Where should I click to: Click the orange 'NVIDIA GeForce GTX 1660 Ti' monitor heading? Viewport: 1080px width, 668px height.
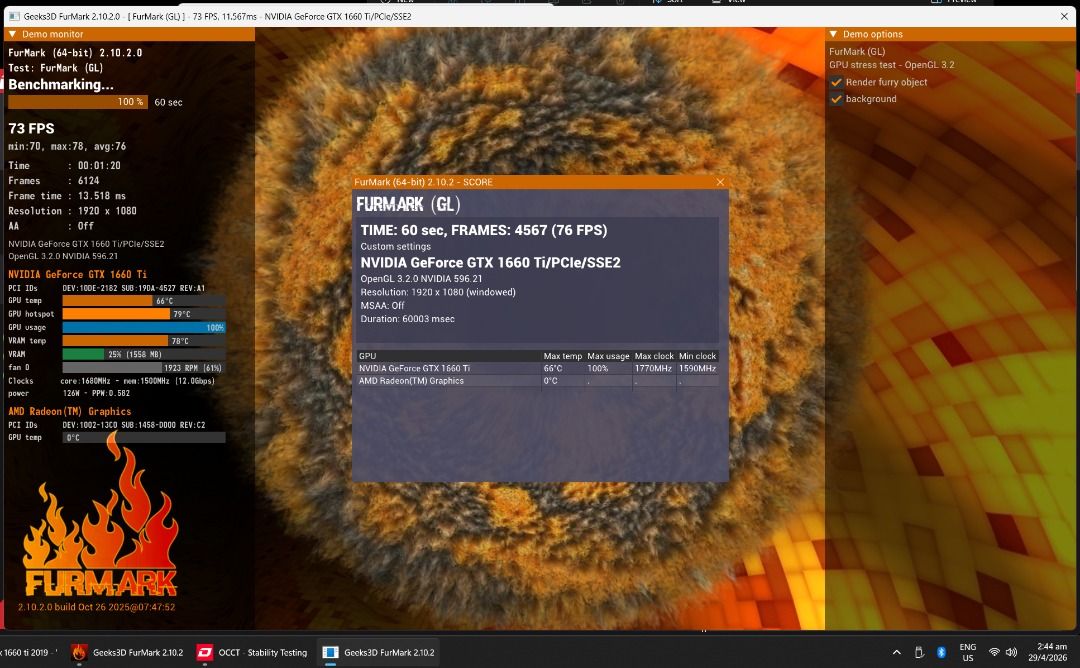point(77,274)
